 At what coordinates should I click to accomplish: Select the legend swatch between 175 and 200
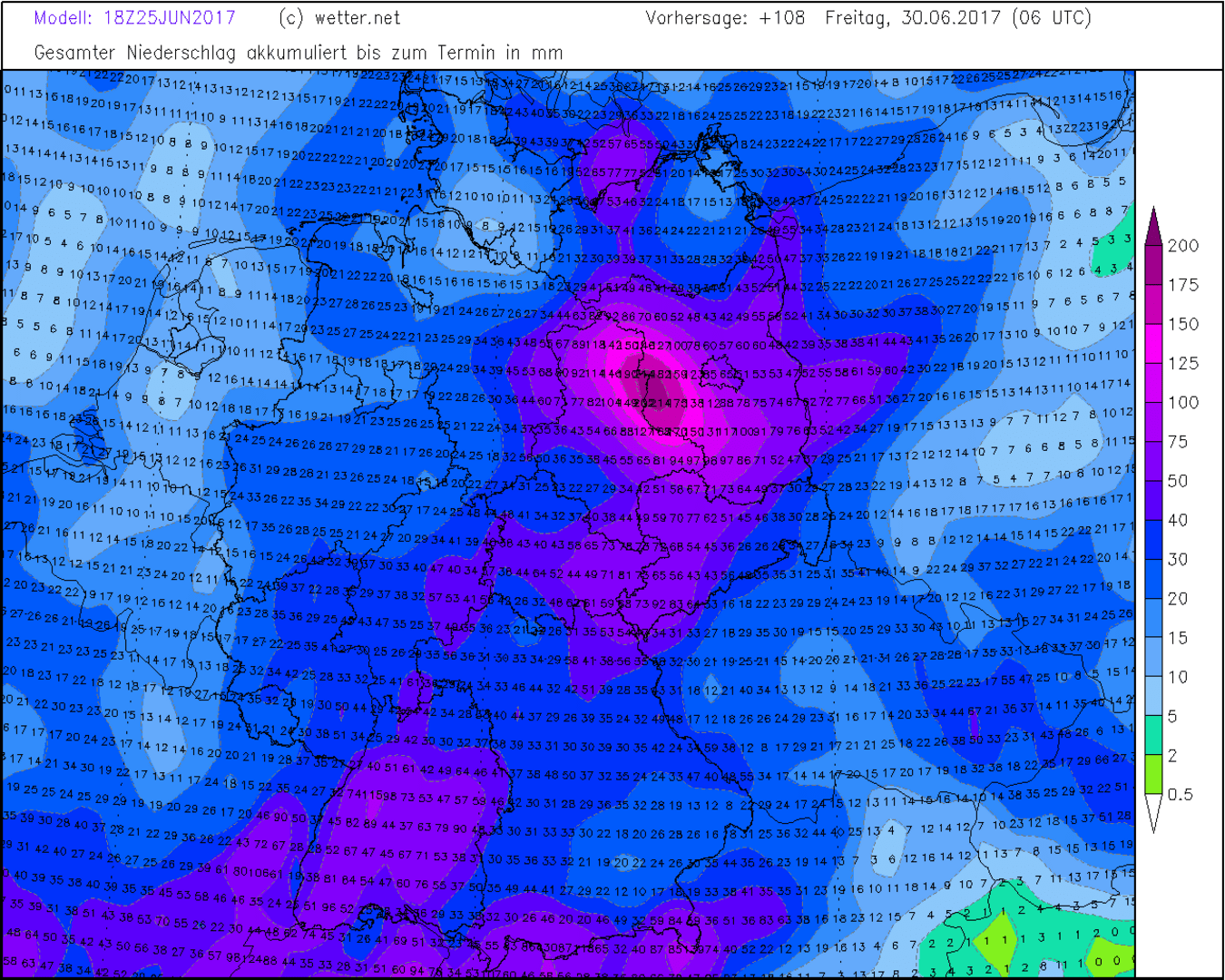coord(1153,266)
